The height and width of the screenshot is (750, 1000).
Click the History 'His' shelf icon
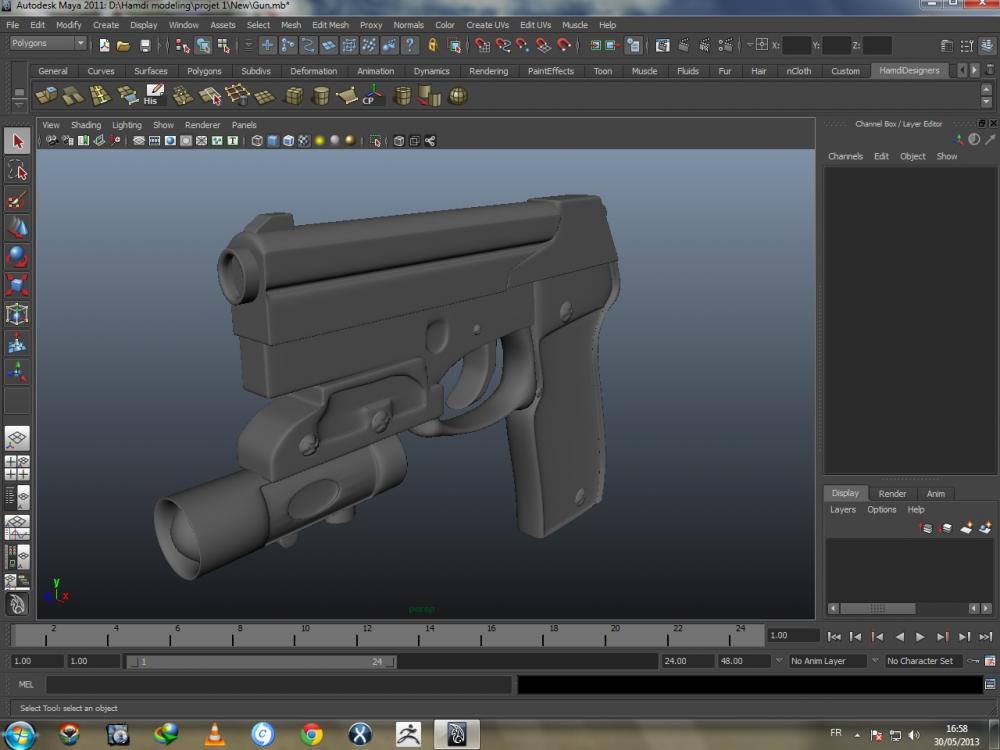(x=153, y=96)
